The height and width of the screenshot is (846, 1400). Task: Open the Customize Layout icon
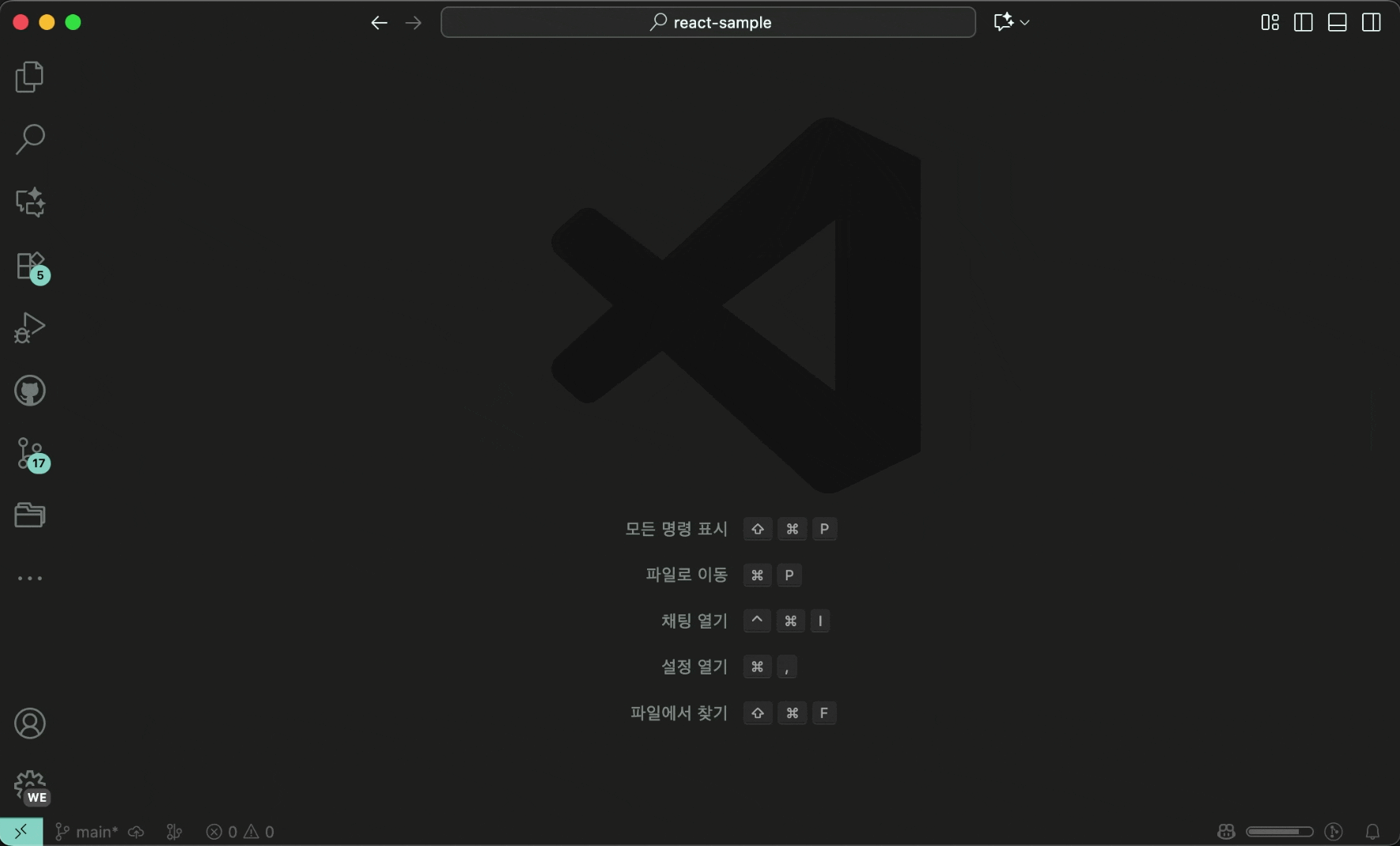pyautogui.click(x=1269, y=23)
